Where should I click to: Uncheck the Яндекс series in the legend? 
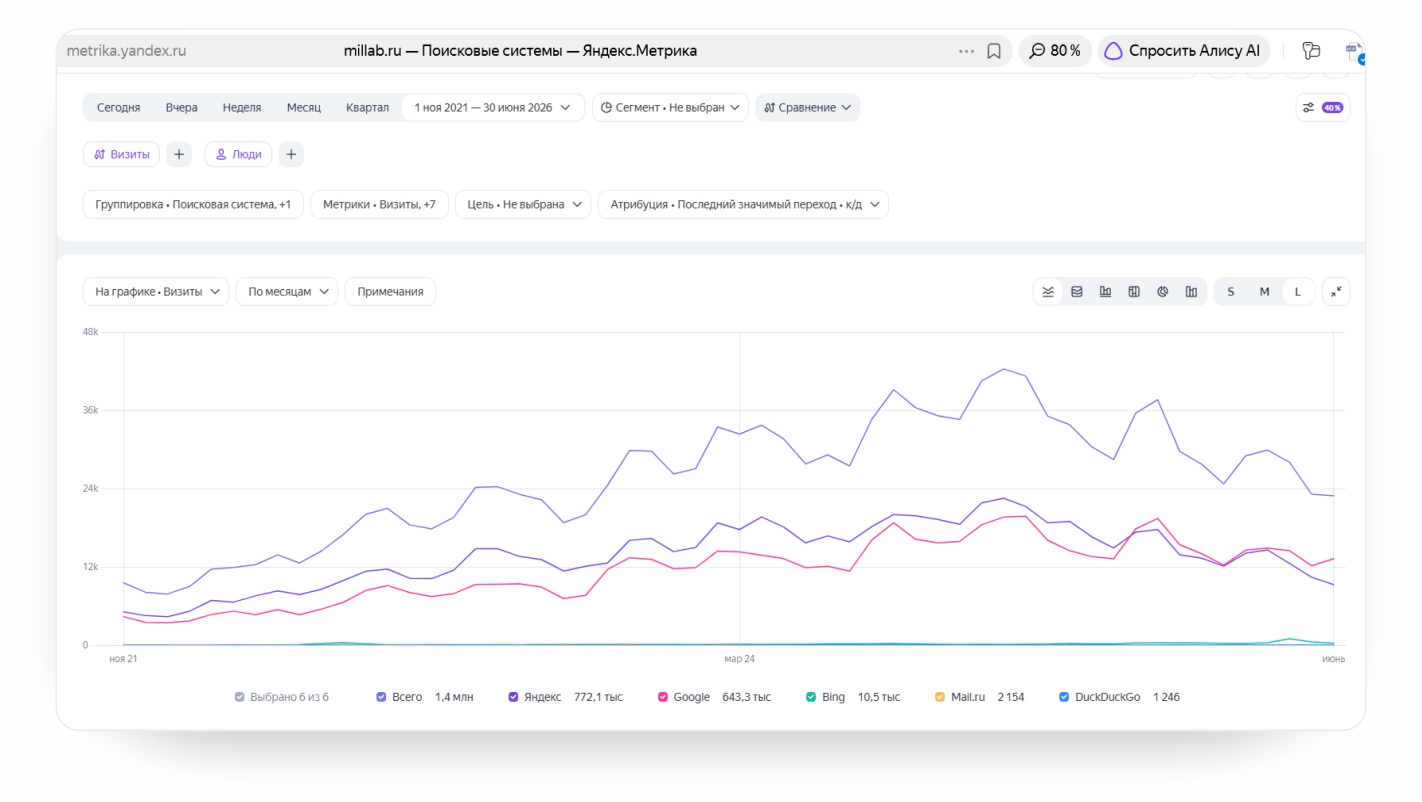[x=514, y=697]
